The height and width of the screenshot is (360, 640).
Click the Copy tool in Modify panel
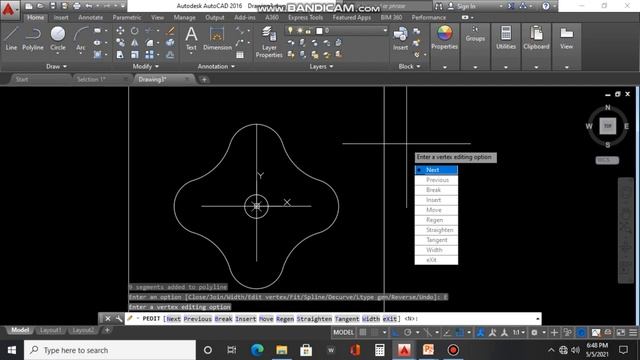coord(120,42)
